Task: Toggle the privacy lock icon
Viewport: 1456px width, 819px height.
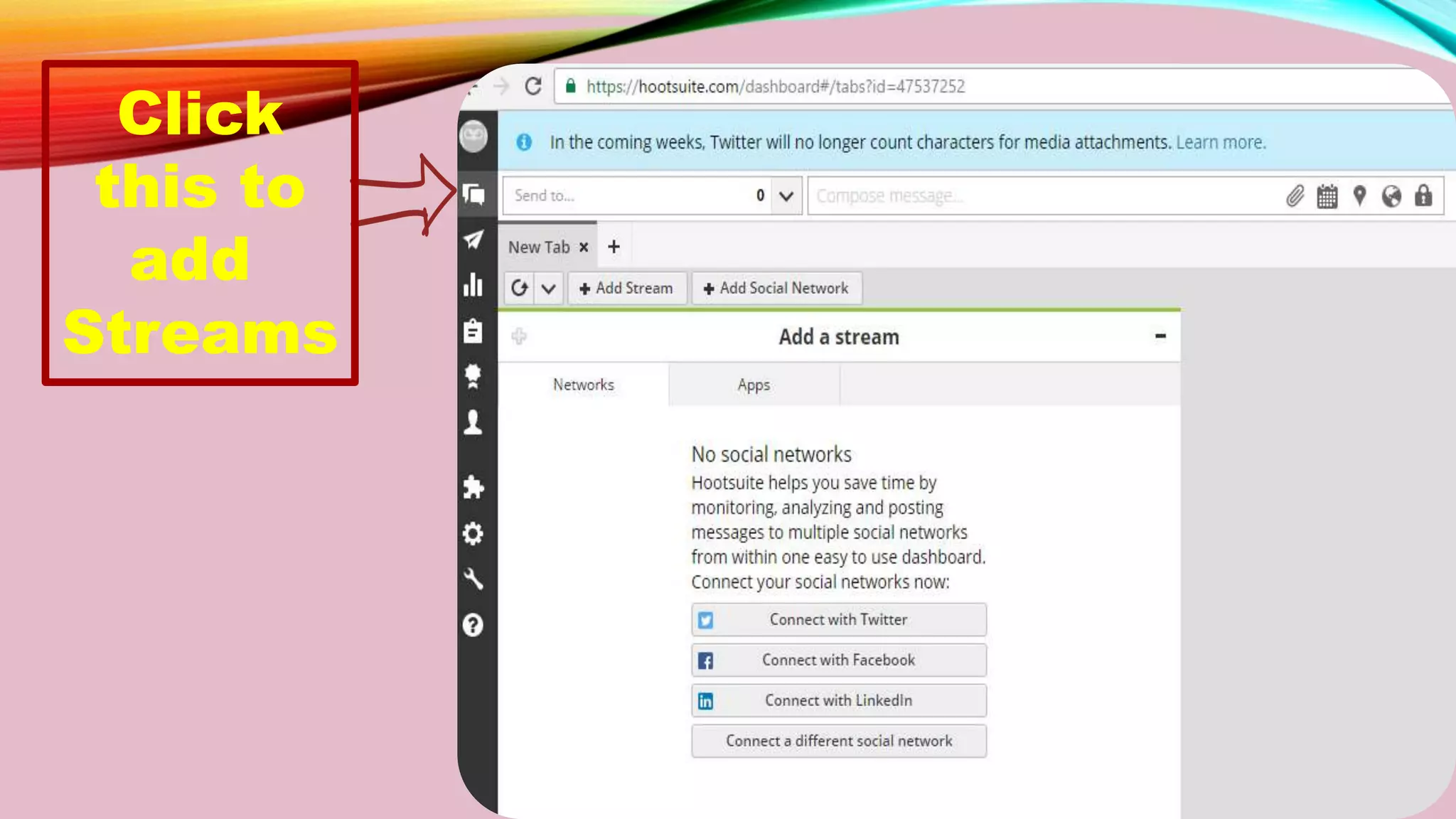Action: coord(1423,196)
